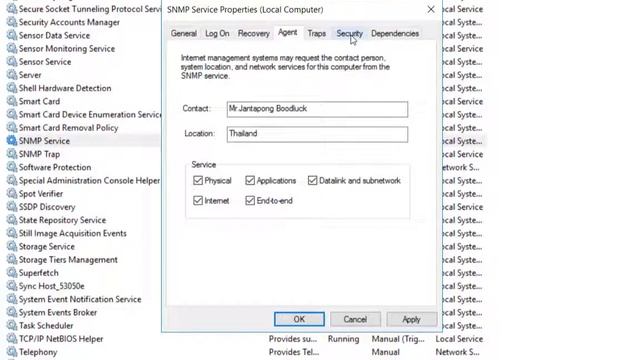
Task: Click the highlighted SNMP Service gear icon
Action: [x=12, y=141]
